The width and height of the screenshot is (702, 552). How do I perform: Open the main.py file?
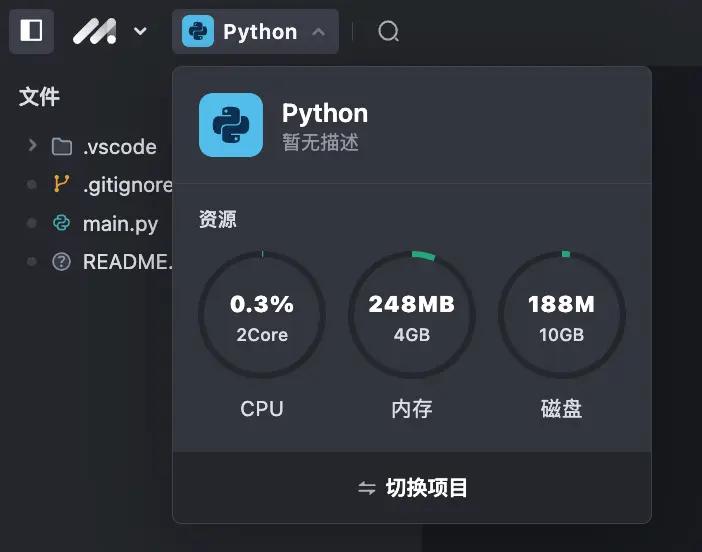(x=120, y=224)
